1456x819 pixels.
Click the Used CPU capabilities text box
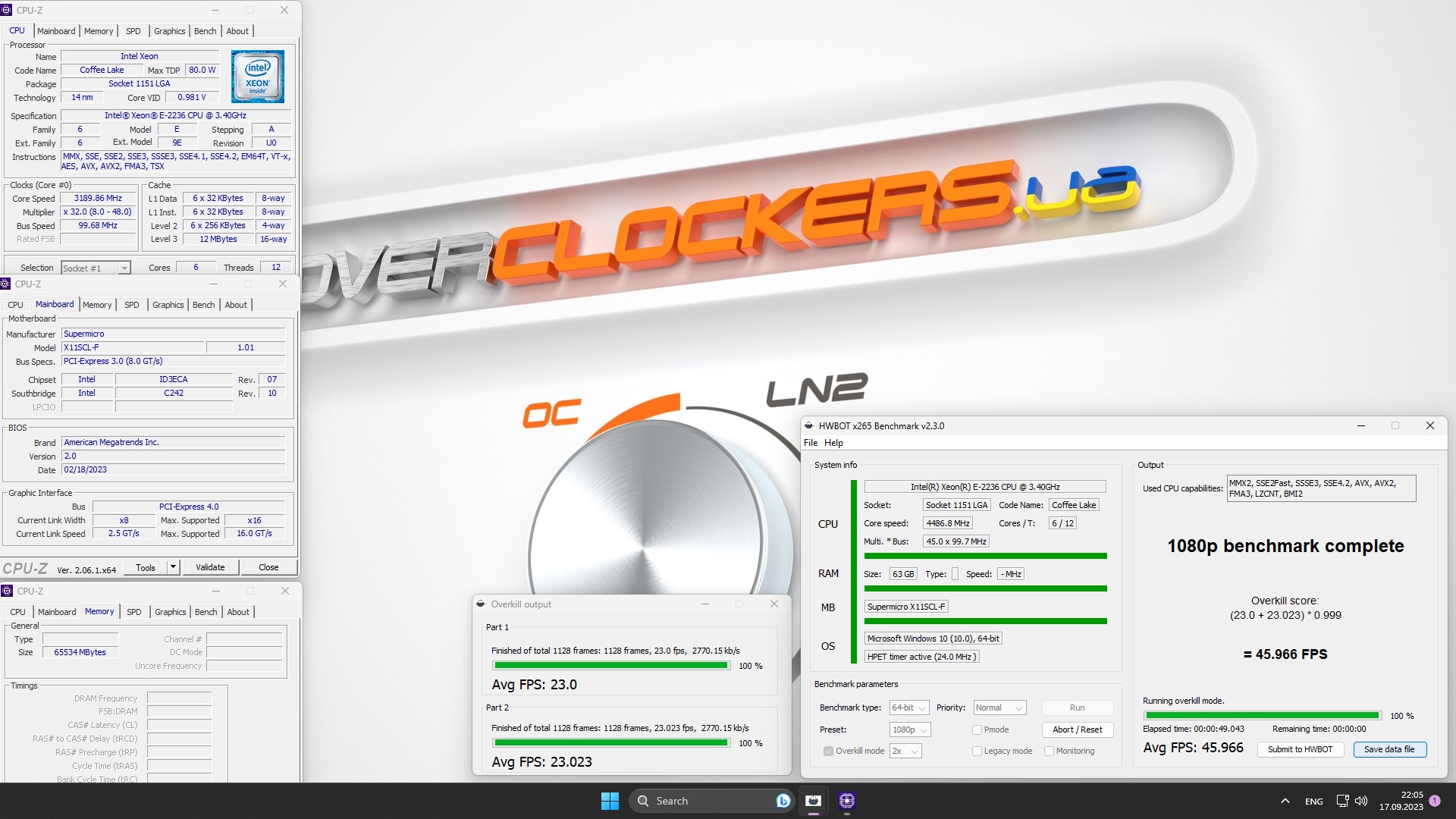[1321, 488]
